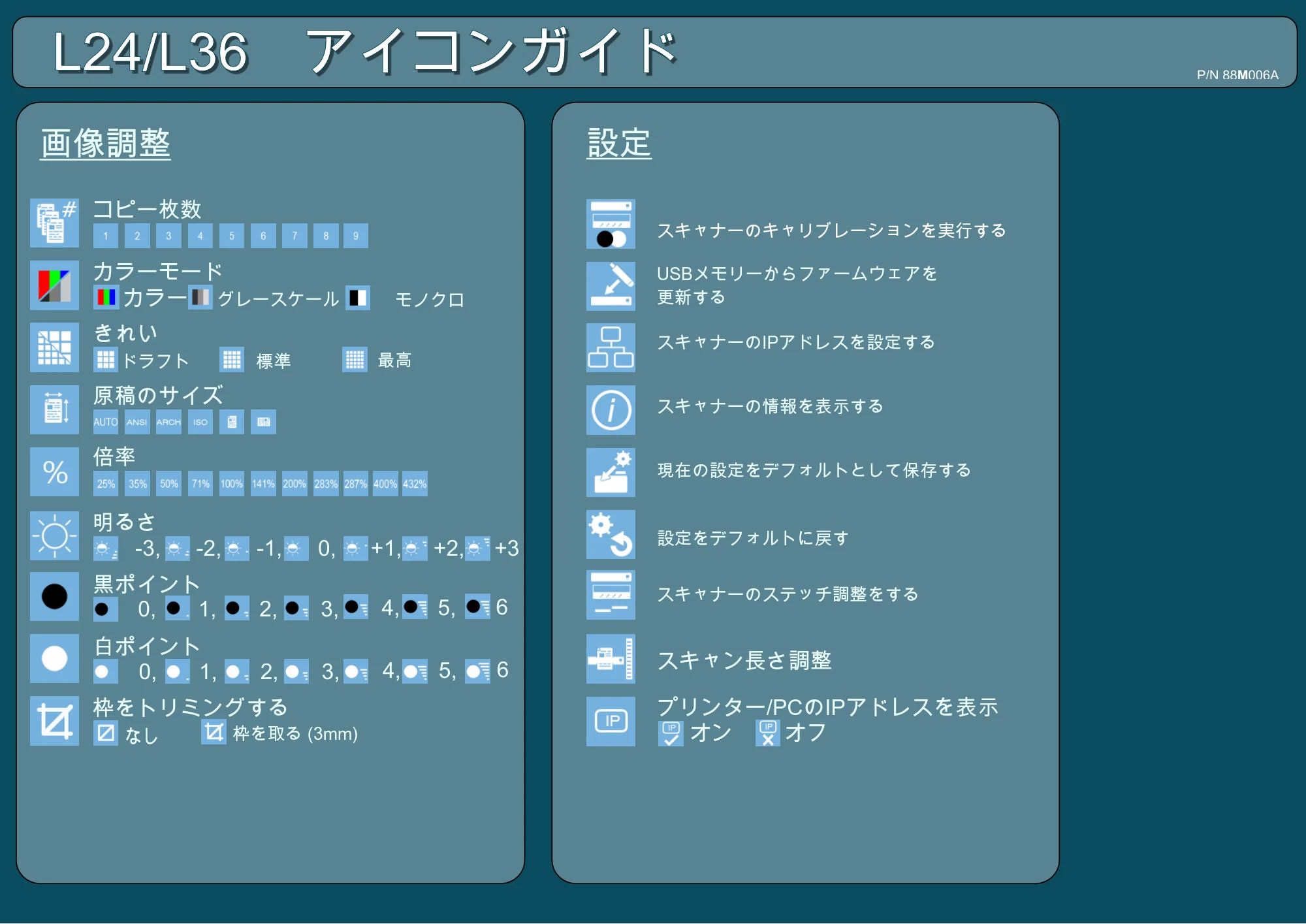The height and width of the screenshot is (924, 1306).
Task: Click the percent scale (倍率) icon
Action: (54, 471)
